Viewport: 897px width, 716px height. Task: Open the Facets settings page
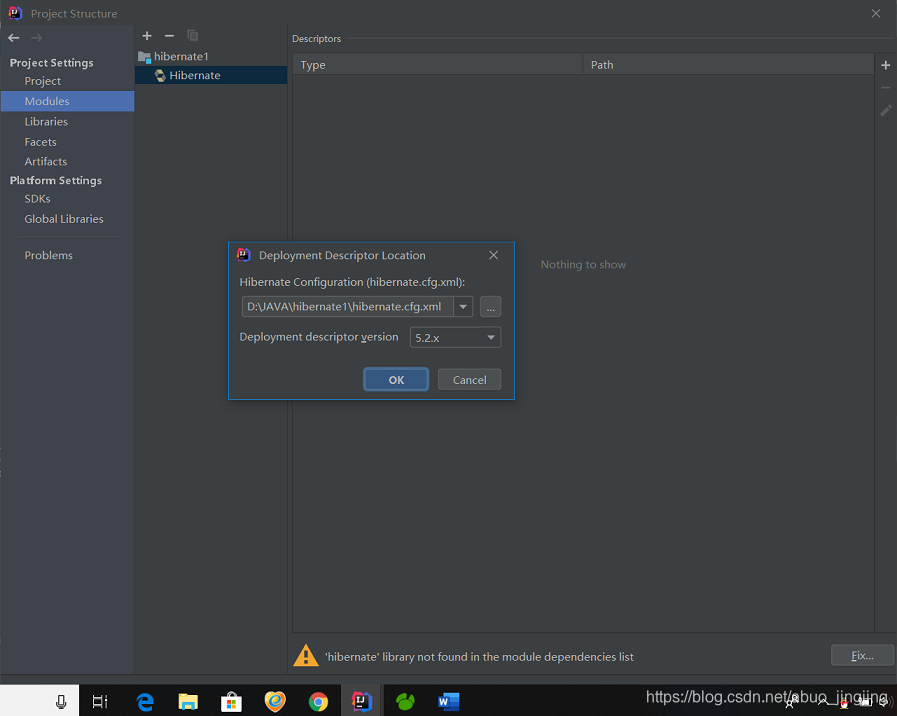point(40,142)
